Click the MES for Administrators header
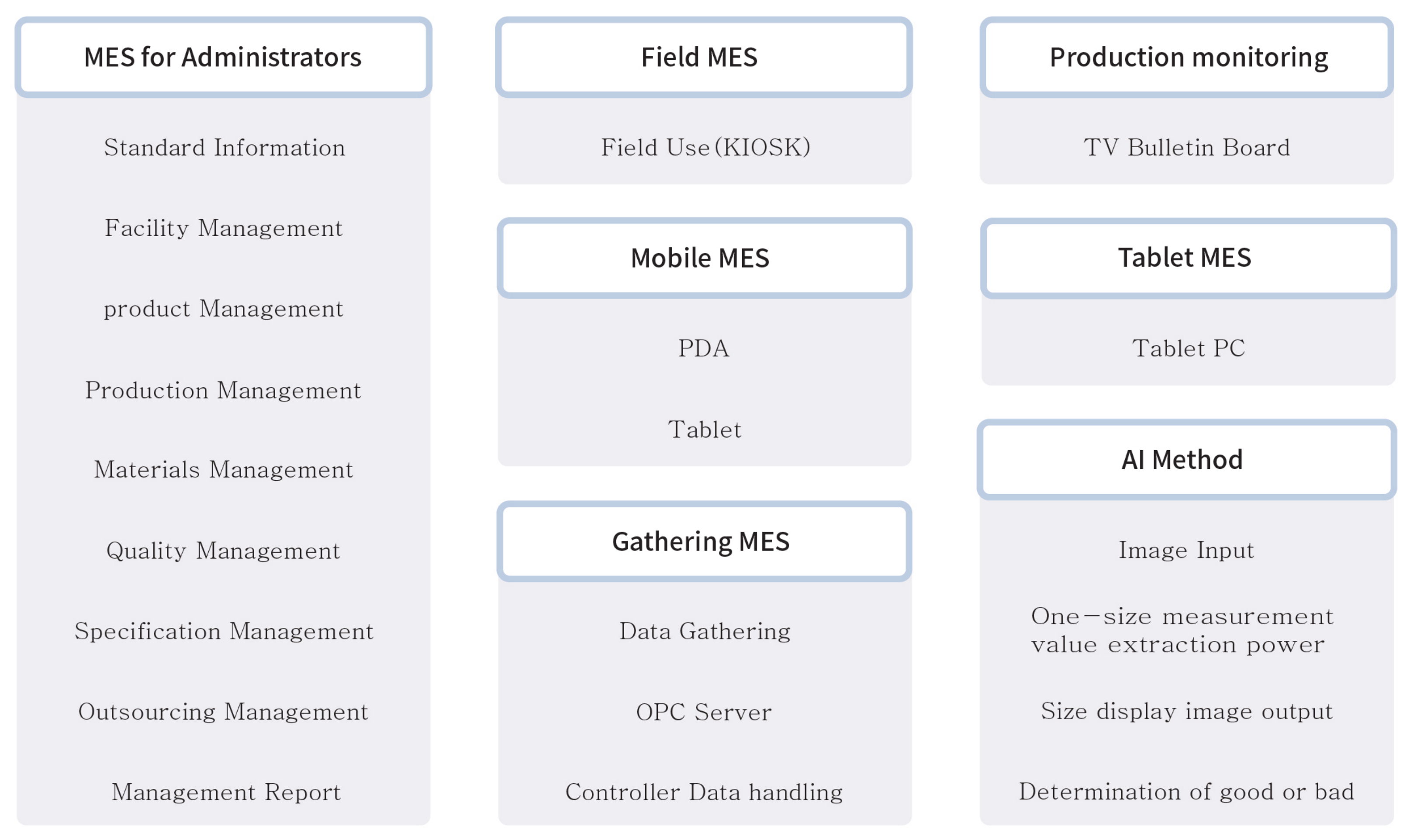Screen dimensions: 1417x840 [223, 57]
